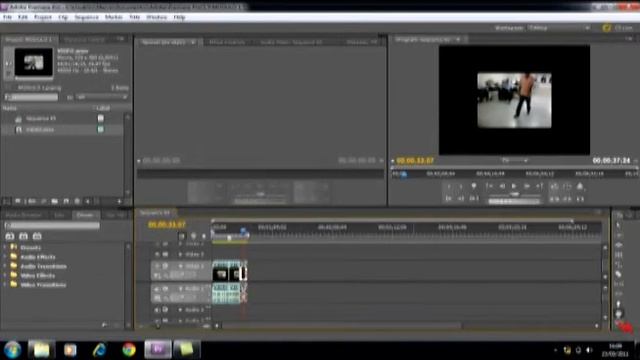Step forward one frame in Program monitor

(x=527, y=186)
